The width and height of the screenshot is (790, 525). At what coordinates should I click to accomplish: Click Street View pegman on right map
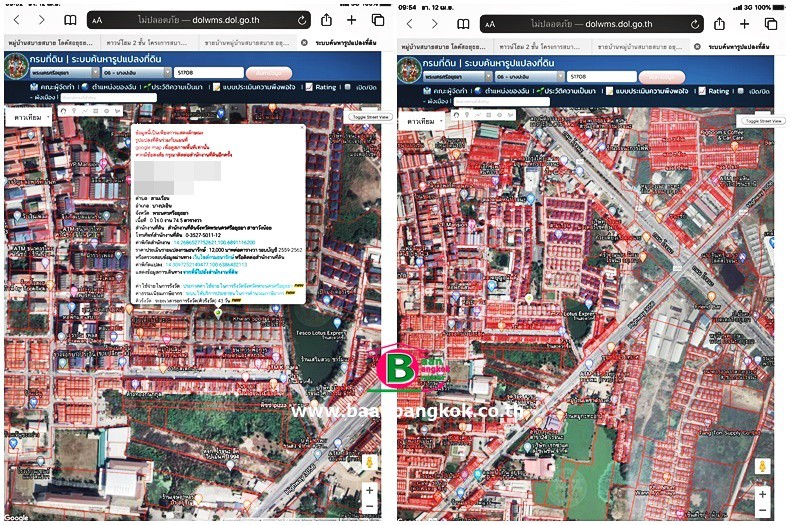pyautogui.click(x=762, y=467)
